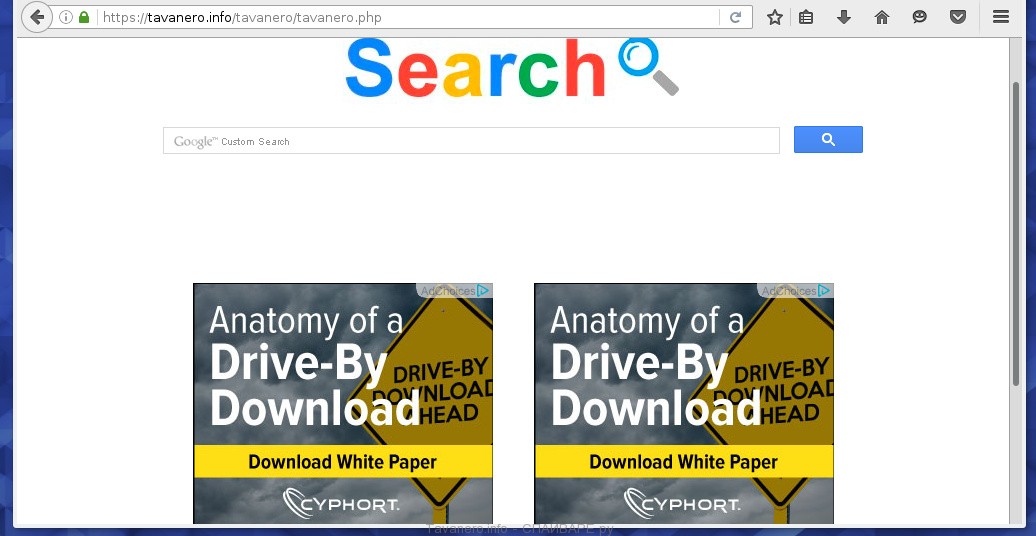Click the green padlock security icon
The width and height of the screenshot is (1036, 536).
tap(84, 17)
